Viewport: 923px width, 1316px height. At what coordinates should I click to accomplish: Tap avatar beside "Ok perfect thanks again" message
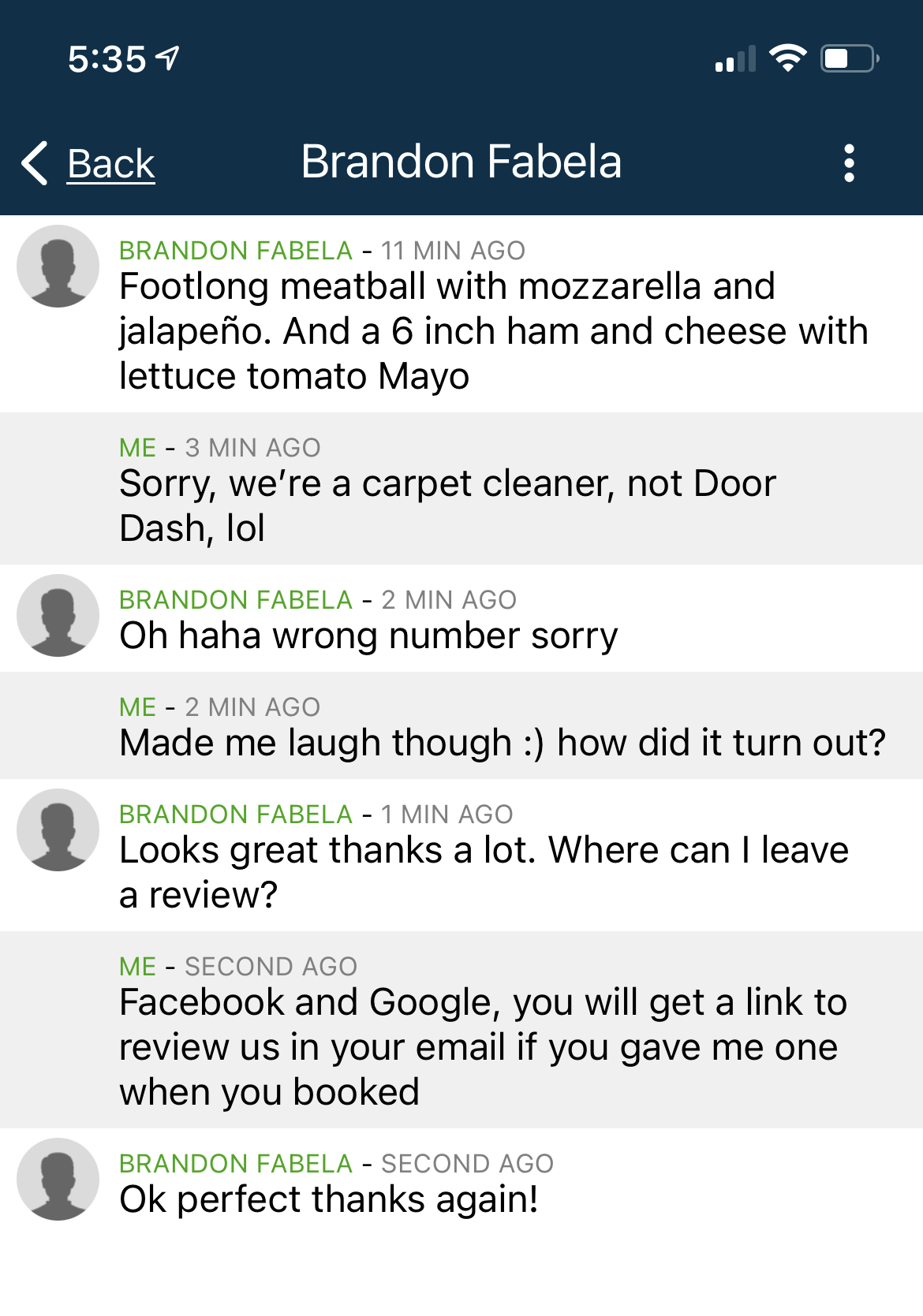click(58, 1179)
